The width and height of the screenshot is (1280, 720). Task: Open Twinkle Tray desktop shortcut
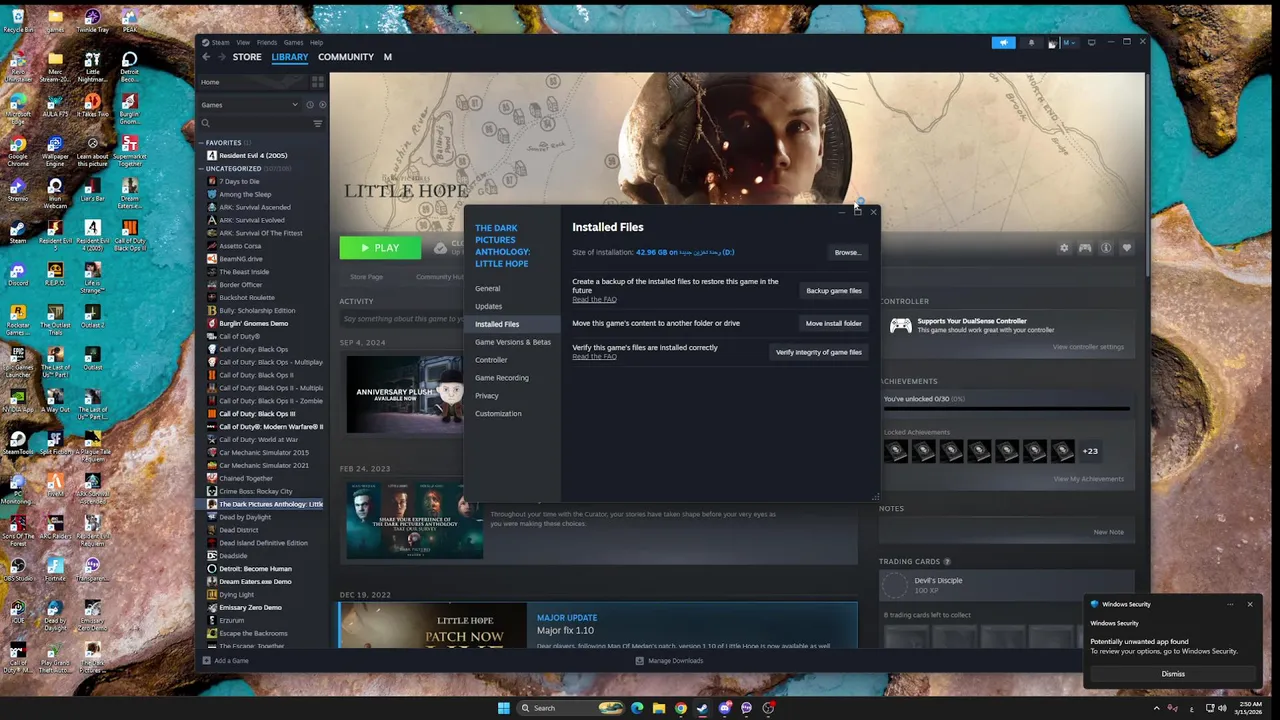pos(92,20)
